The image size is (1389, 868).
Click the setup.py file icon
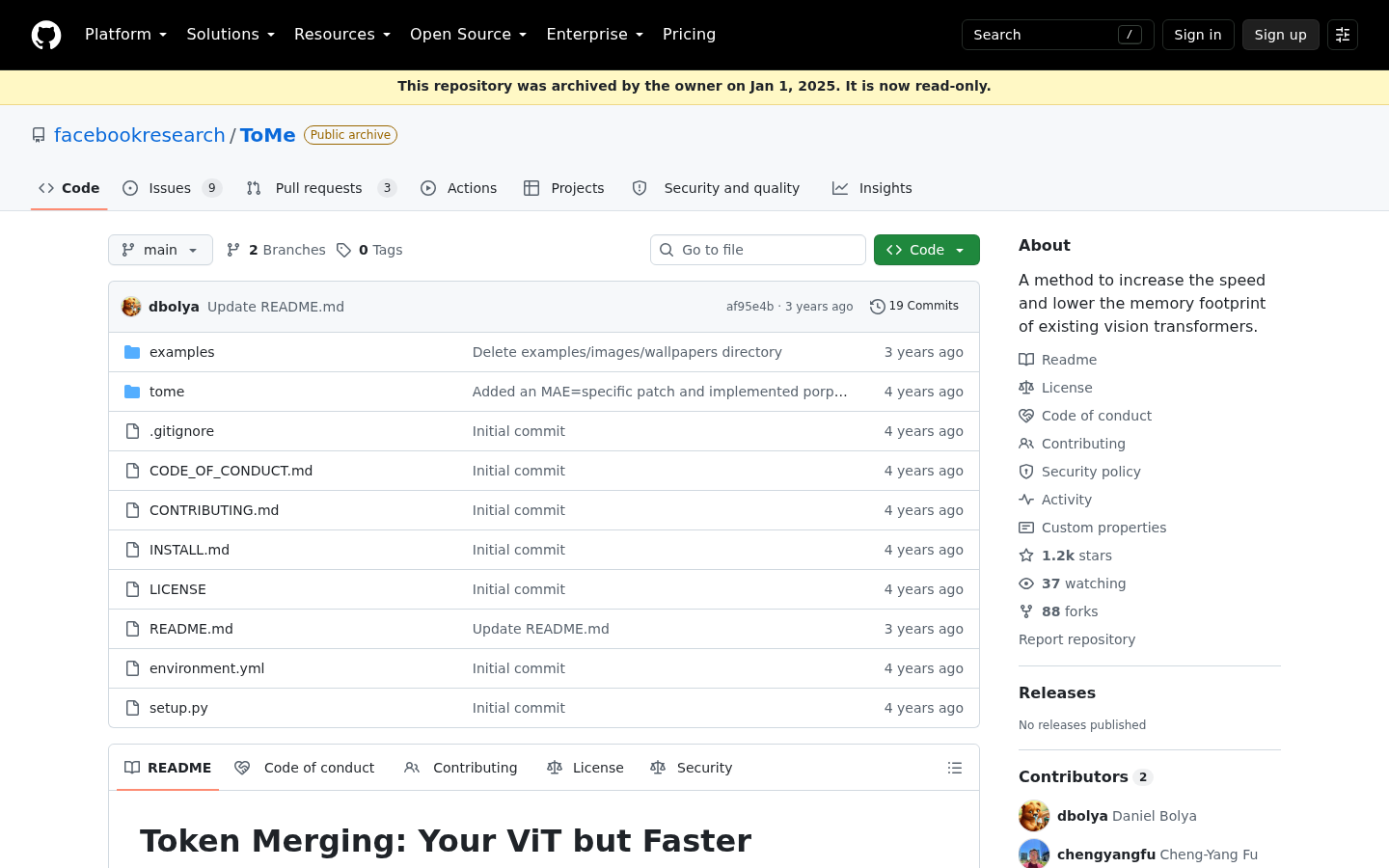click(x=132, y=708)
